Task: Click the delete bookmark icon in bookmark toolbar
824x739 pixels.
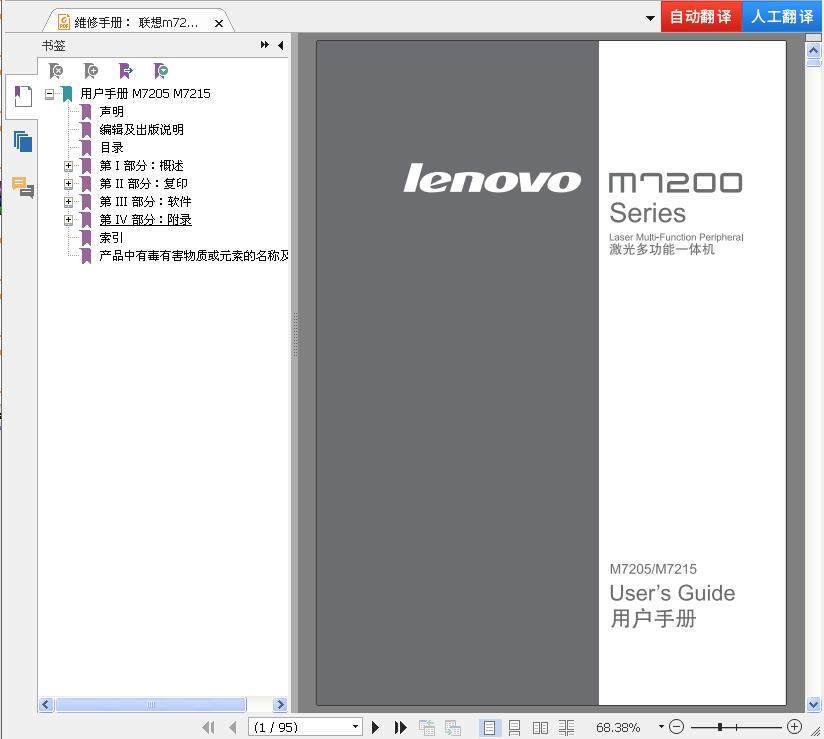Action: click(56, 70)
